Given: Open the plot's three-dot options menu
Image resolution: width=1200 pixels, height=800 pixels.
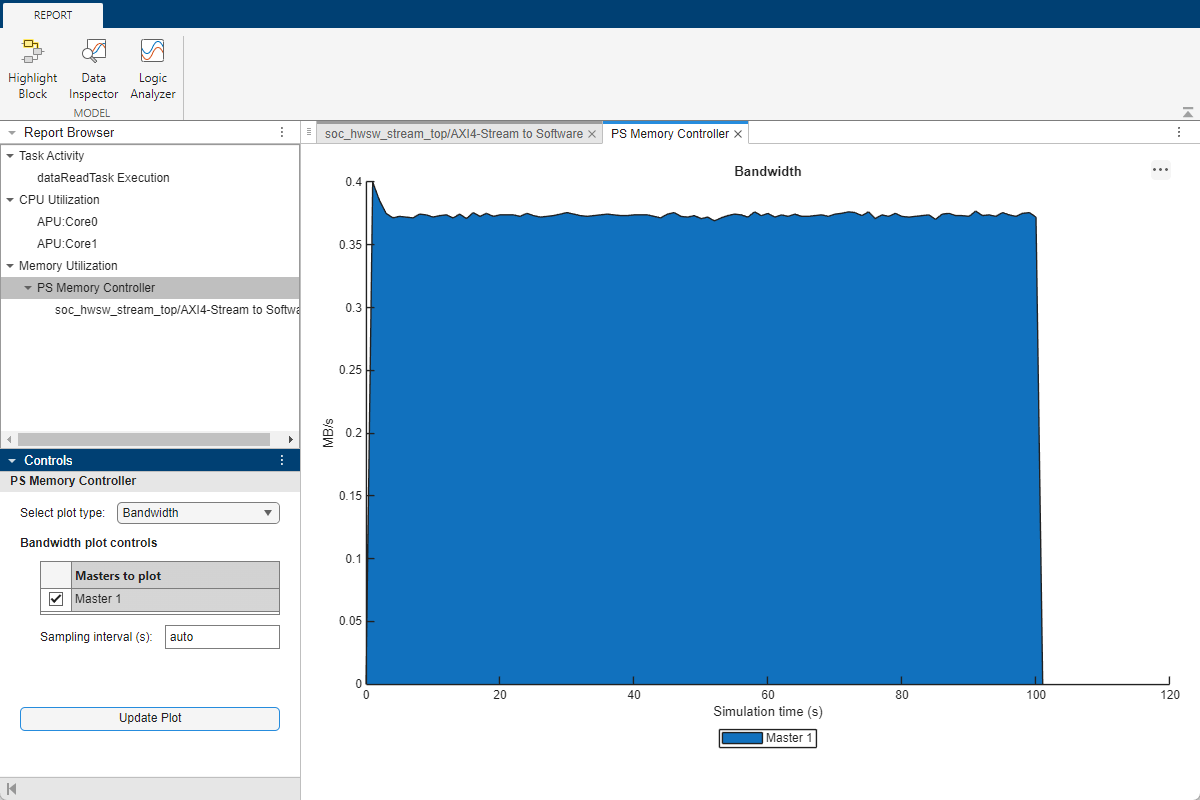Looking at the screenshot, I should (1160, 170).
